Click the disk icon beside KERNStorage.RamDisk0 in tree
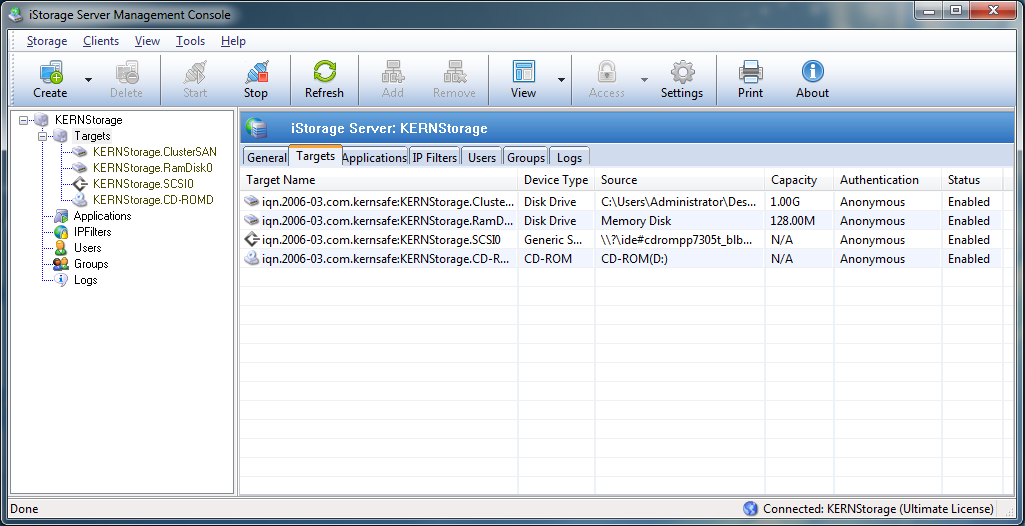Viewport: 1025px width, 526px height. [x=80, y=168]
